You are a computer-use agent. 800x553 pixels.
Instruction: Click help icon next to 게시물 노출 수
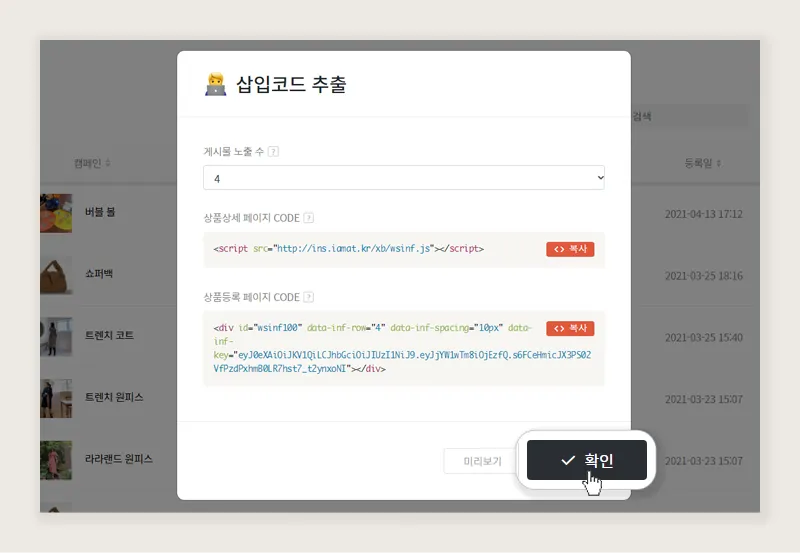click(273, 152)
